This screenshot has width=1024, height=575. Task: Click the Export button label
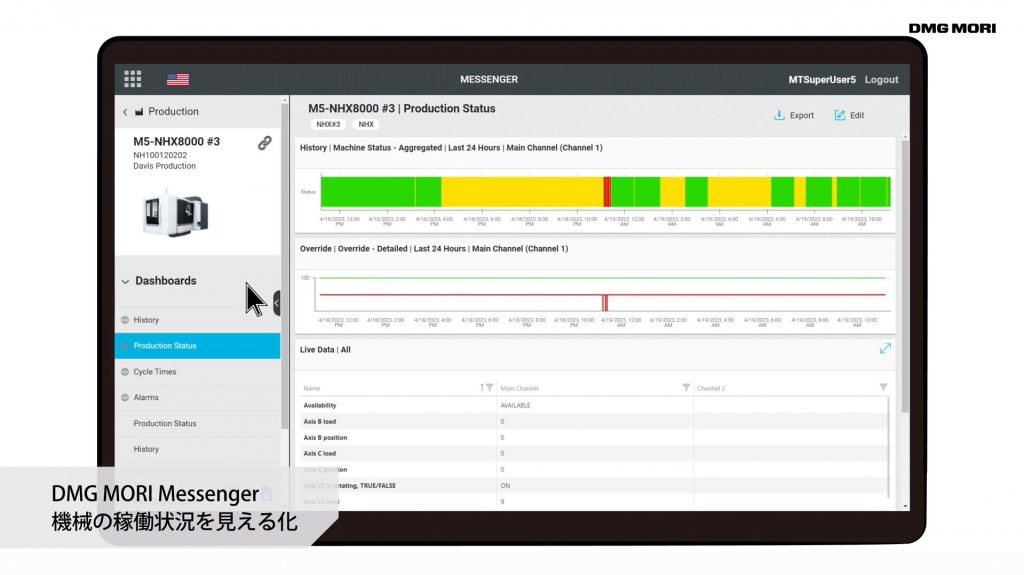click(x=801, y=116)
